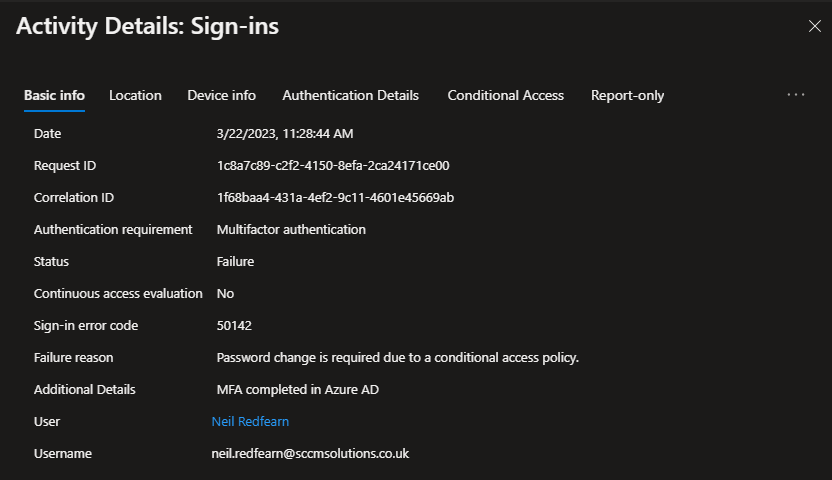
Task: Click the Activity Details: Sign-ins title
Action: [147, 27]
